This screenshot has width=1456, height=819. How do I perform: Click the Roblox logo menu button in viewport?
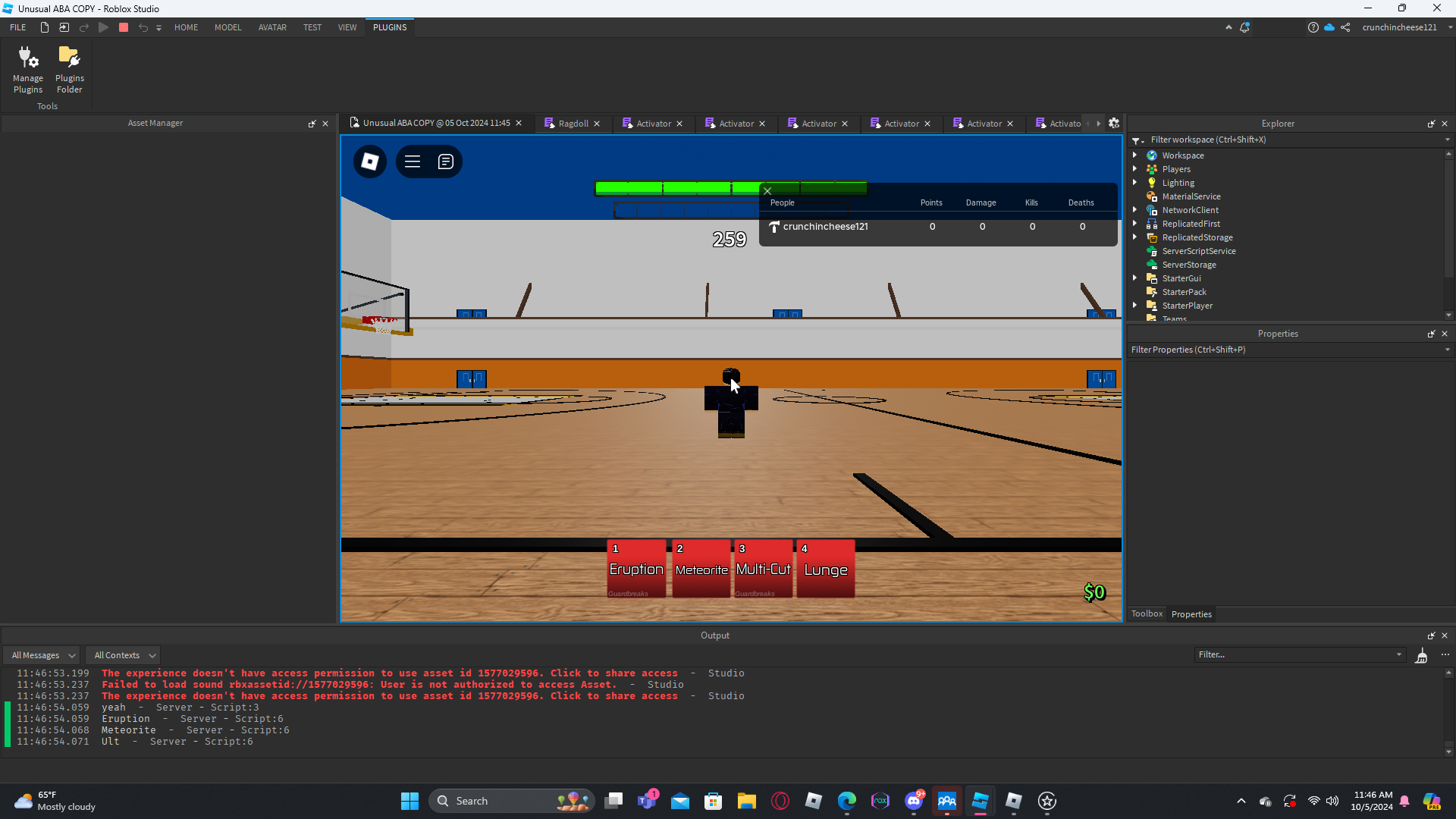(370, 162)
